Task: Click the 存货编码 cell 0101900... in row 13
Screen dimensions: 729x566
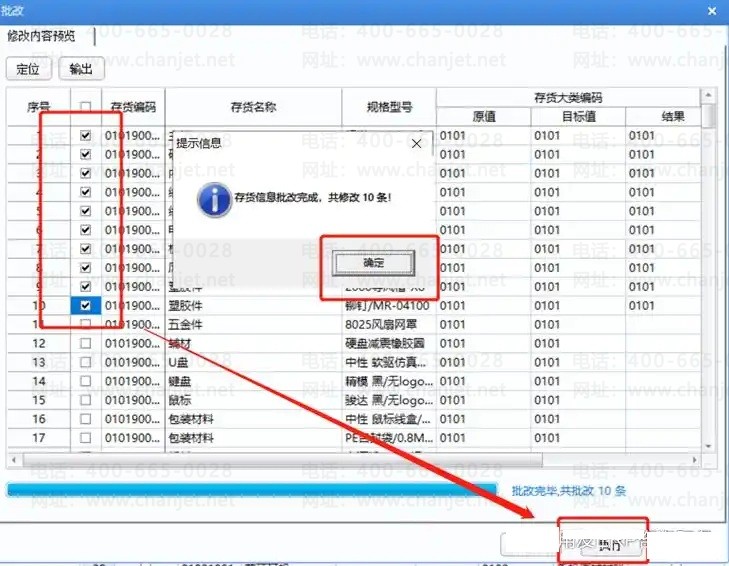Action: point(133,362)
